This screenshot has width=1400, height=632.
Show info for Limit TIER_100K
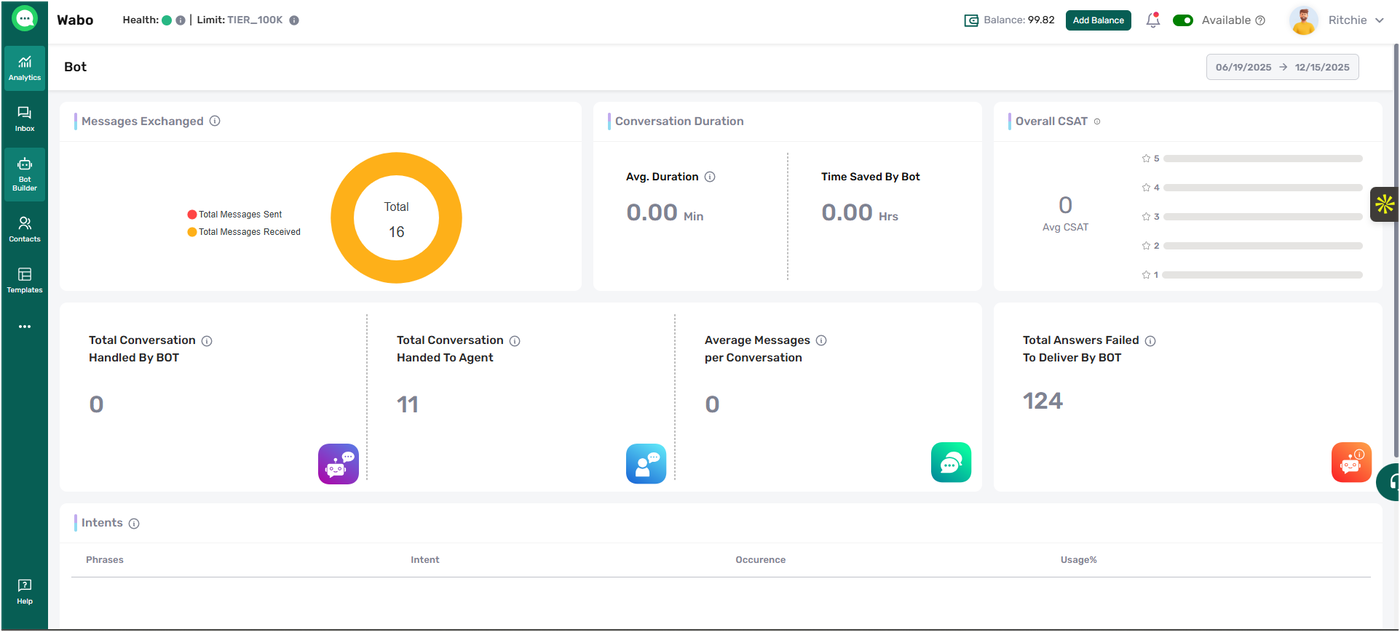[x=294, y=20]
